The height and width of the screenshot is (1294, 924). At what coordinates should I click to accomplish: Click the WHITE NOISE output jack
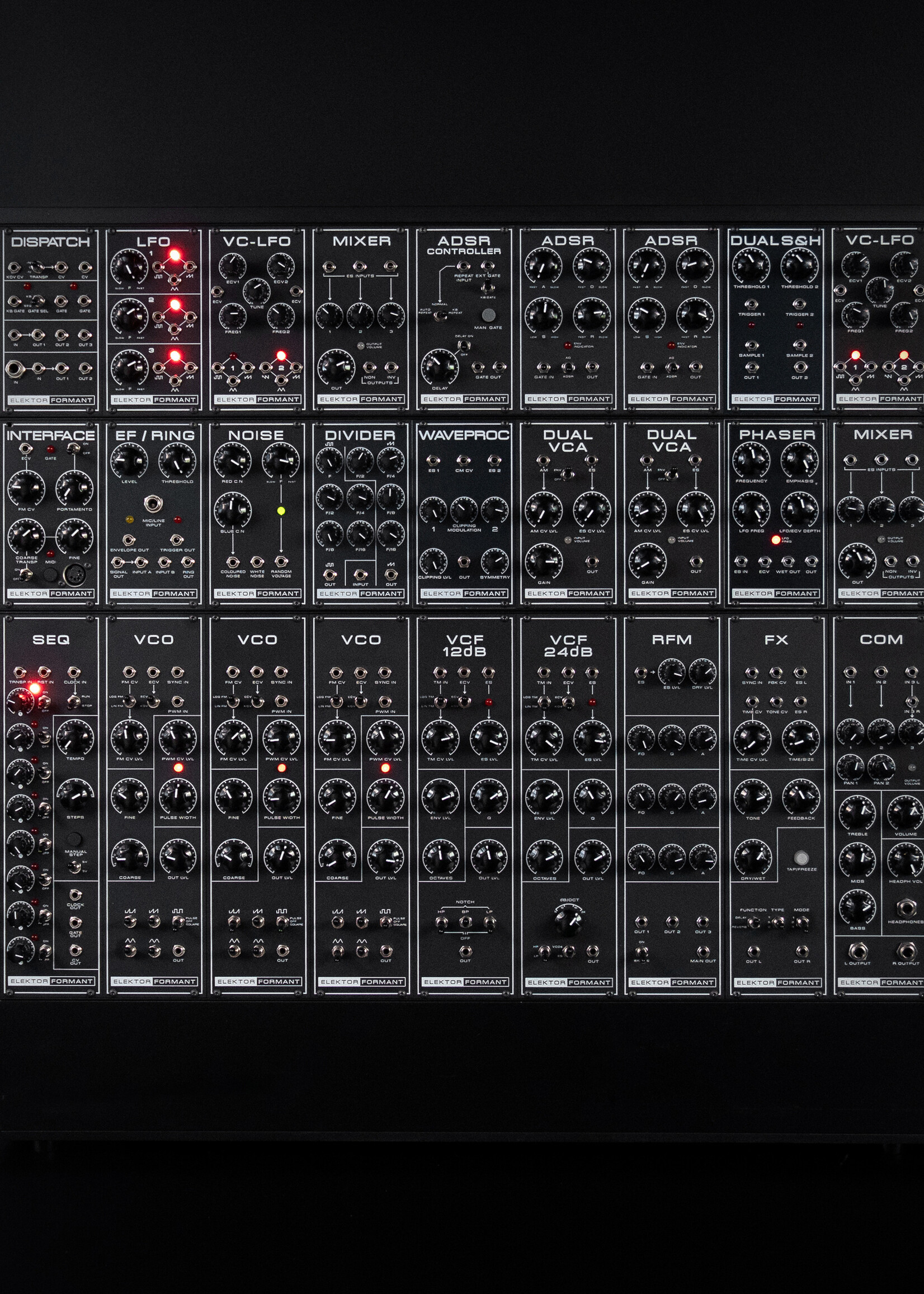257,562
